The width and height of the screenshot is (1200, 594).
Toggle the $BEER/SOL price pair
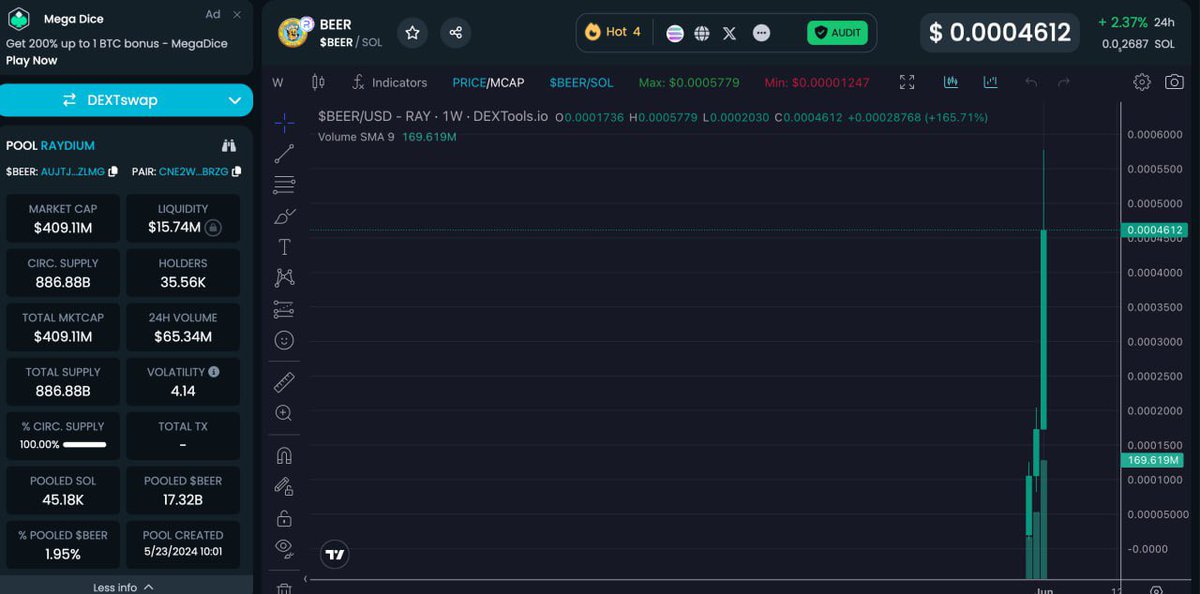coord(581,83)
